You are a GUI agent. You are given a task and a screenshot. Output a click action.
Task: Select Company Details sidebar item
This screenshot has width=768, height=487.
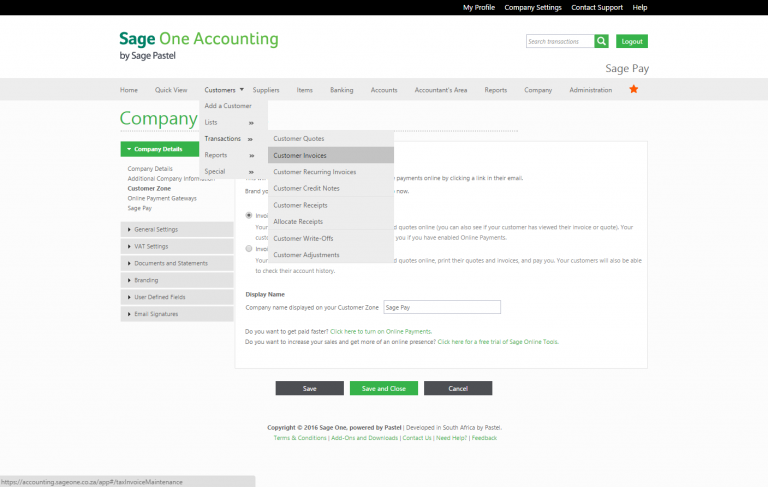point(150,169)
